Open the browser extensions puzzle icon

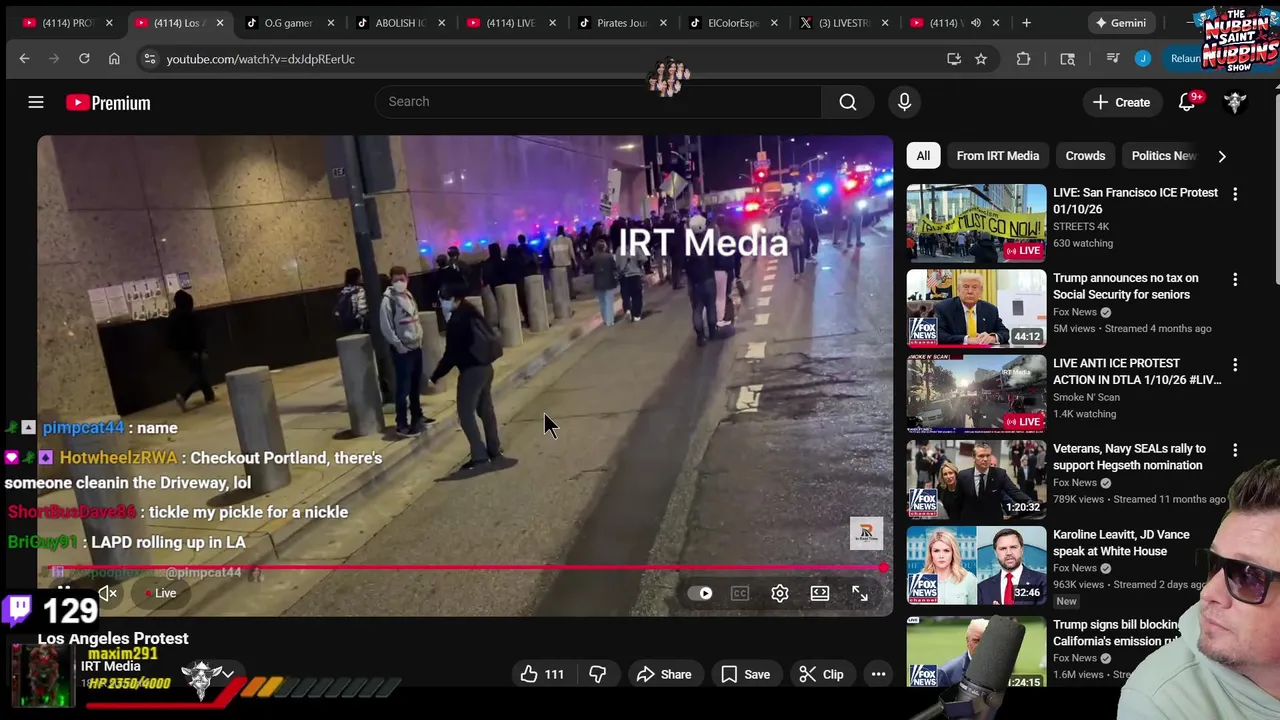pos(1023,59)
